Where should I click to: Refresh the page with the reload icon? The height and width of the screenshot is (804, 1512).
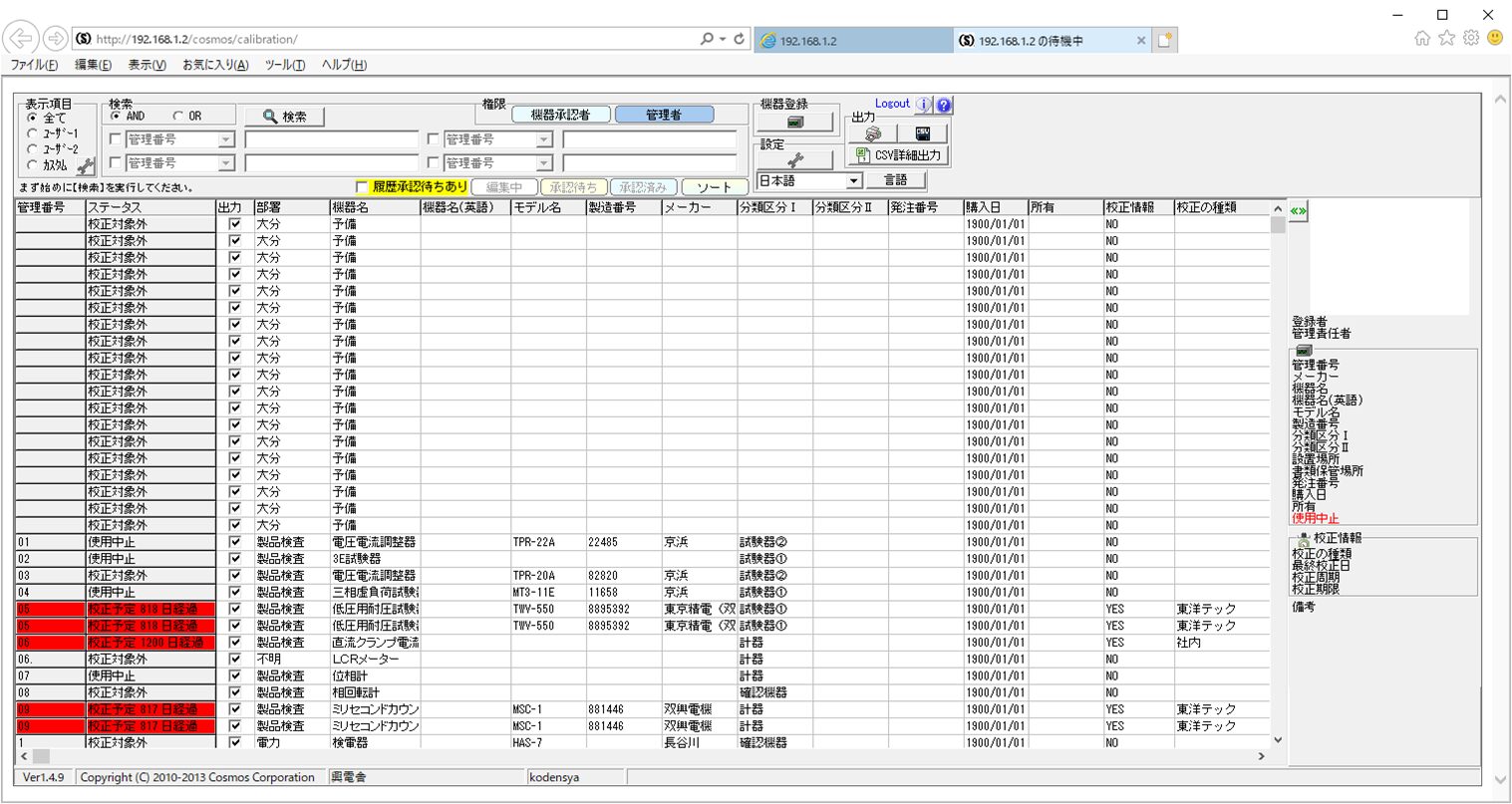tap(740, 39)
